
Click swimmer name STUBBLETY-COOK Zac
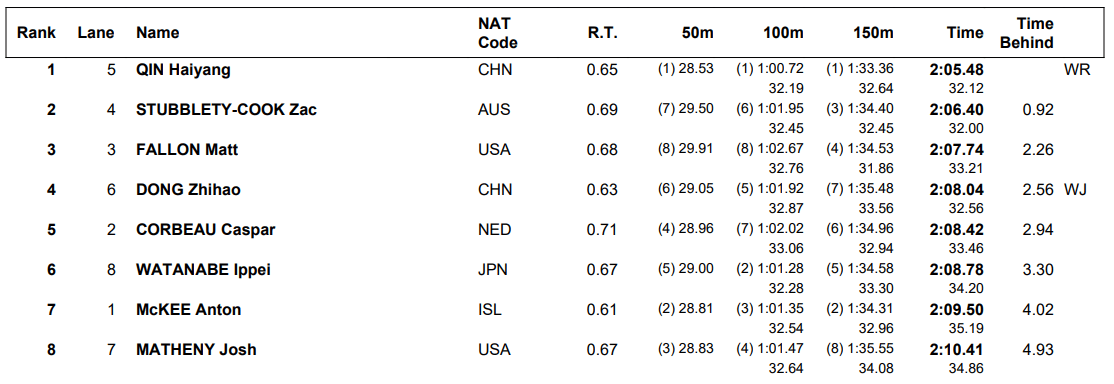coord(227,110)
